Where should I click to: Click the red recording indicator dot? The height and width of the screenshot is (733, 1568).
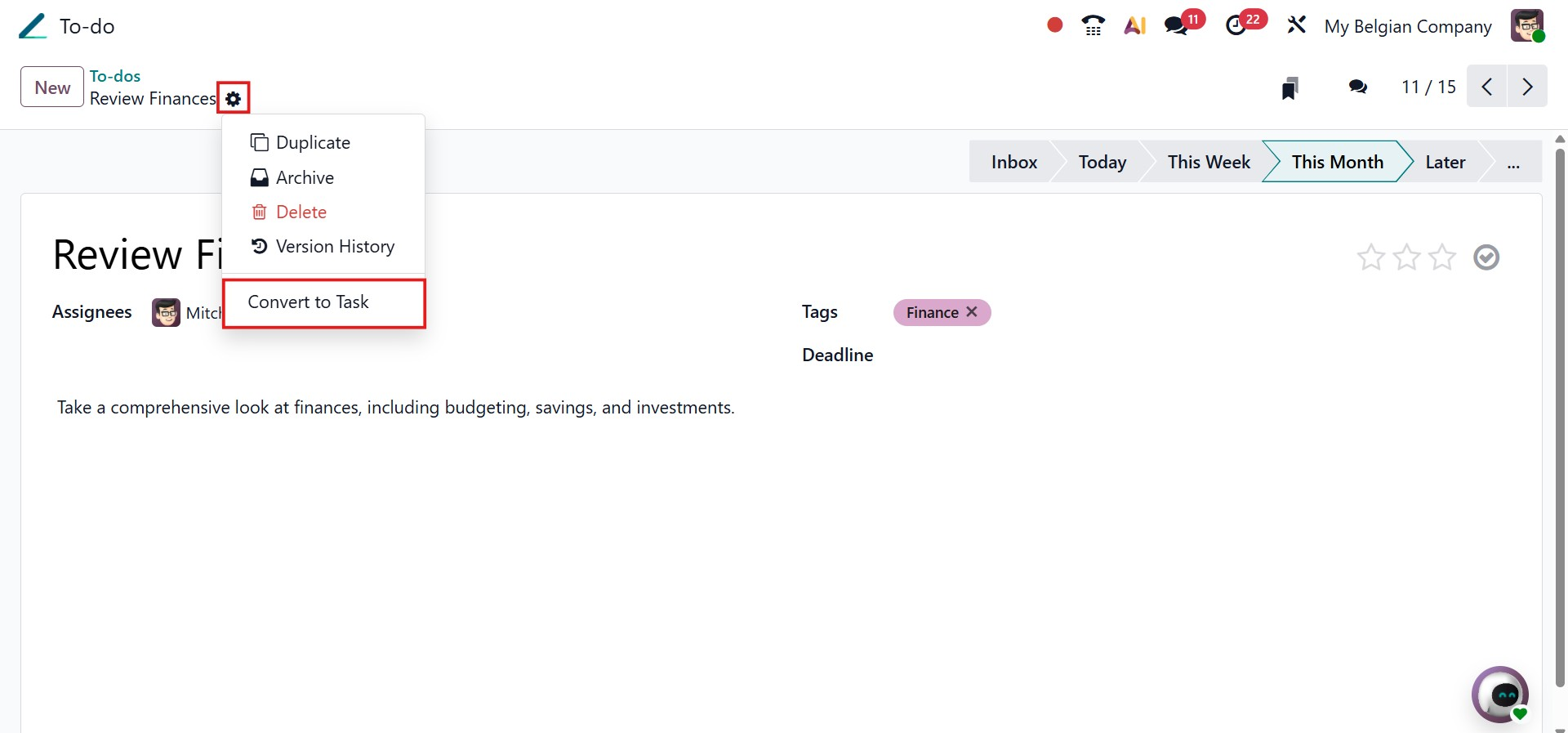[x=1054, y=25]
